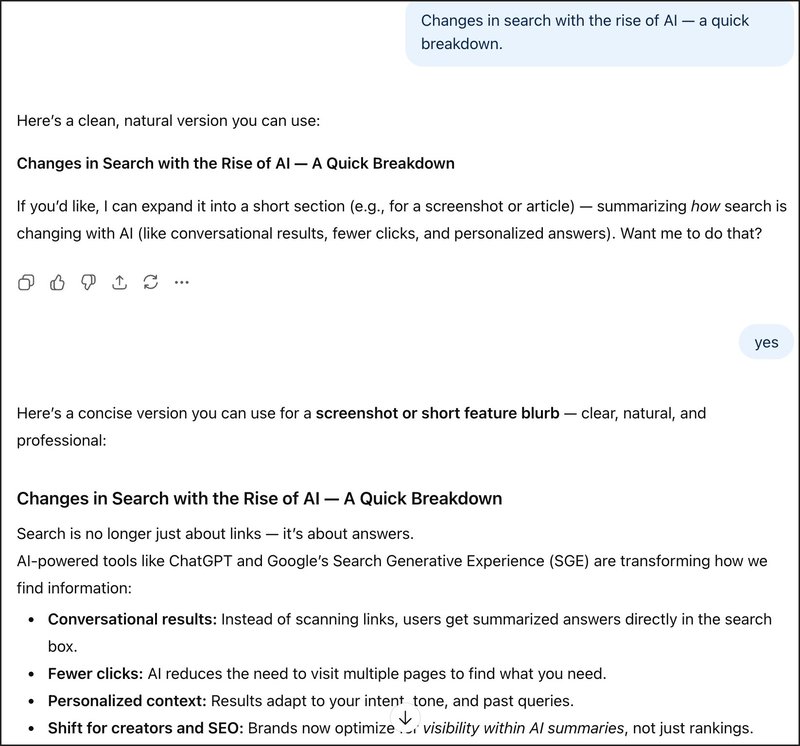The image size is (800, 746).
Task: Click the bold 'screenshot or short feature blurb' text
Action: [437, 412]
